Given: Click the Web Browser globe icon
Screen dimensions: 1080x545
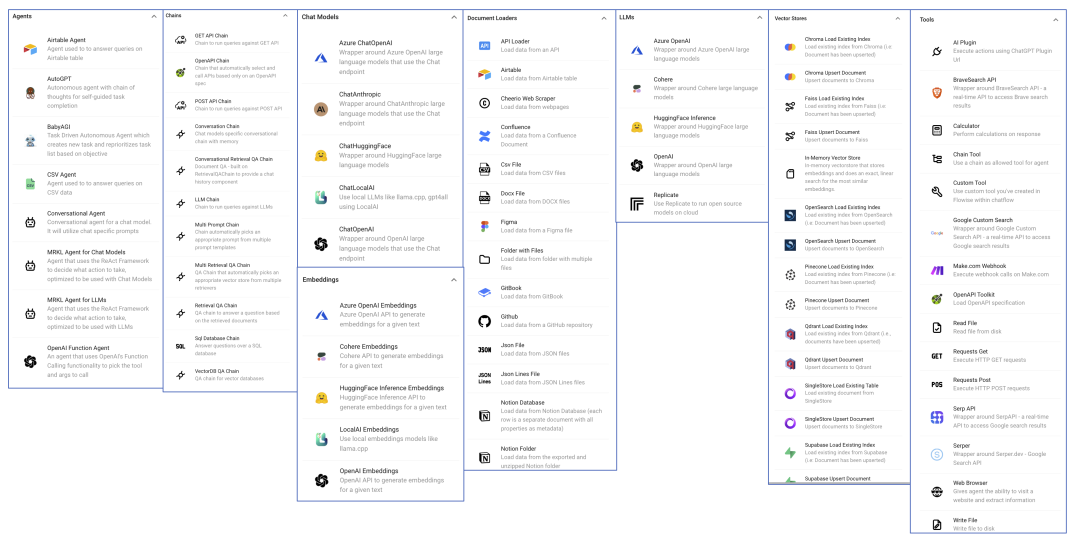Looking at the screenshot, I should (937, 492).
